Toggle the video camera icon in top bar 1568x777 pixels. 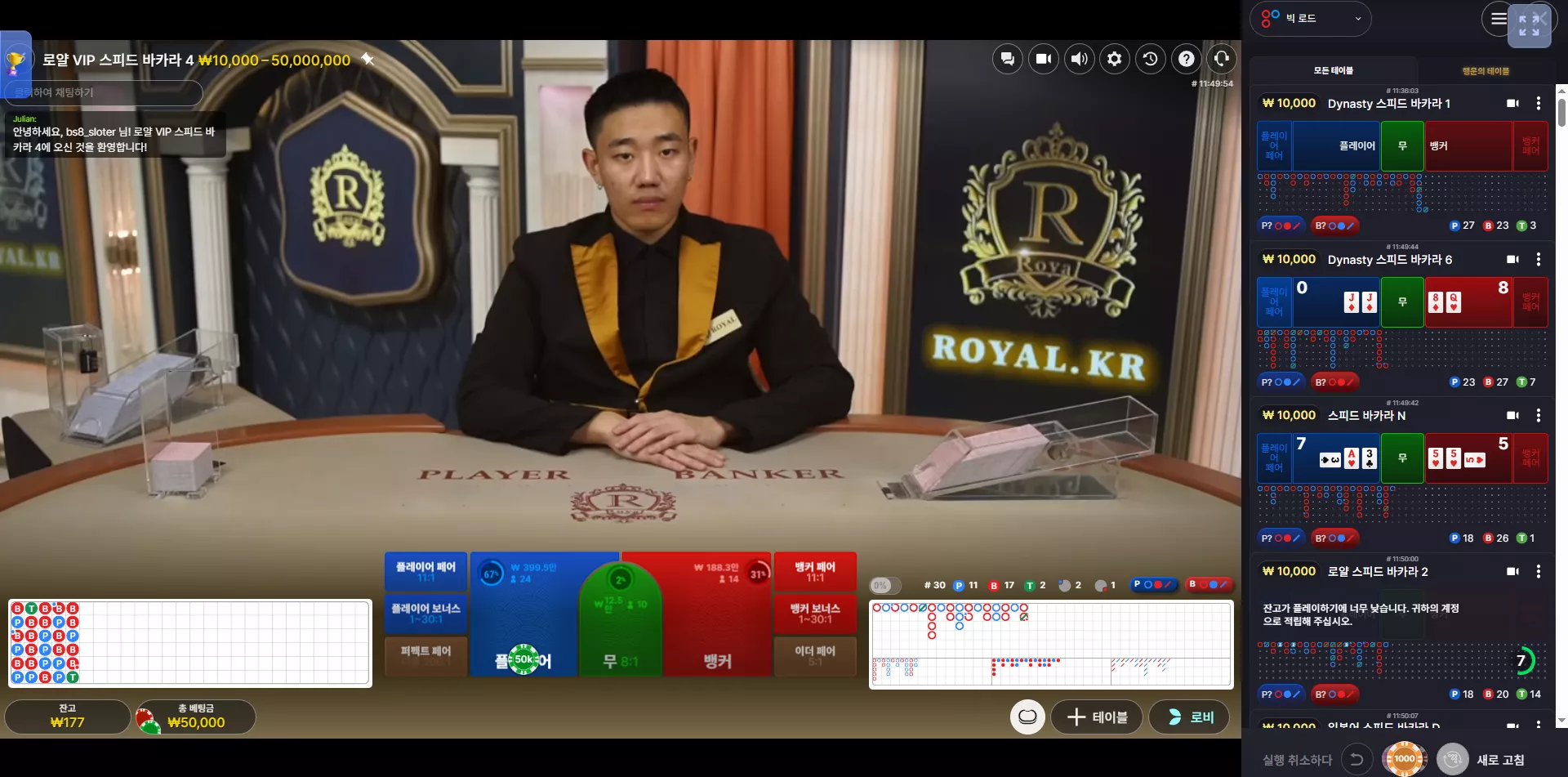pos(1044,59)
